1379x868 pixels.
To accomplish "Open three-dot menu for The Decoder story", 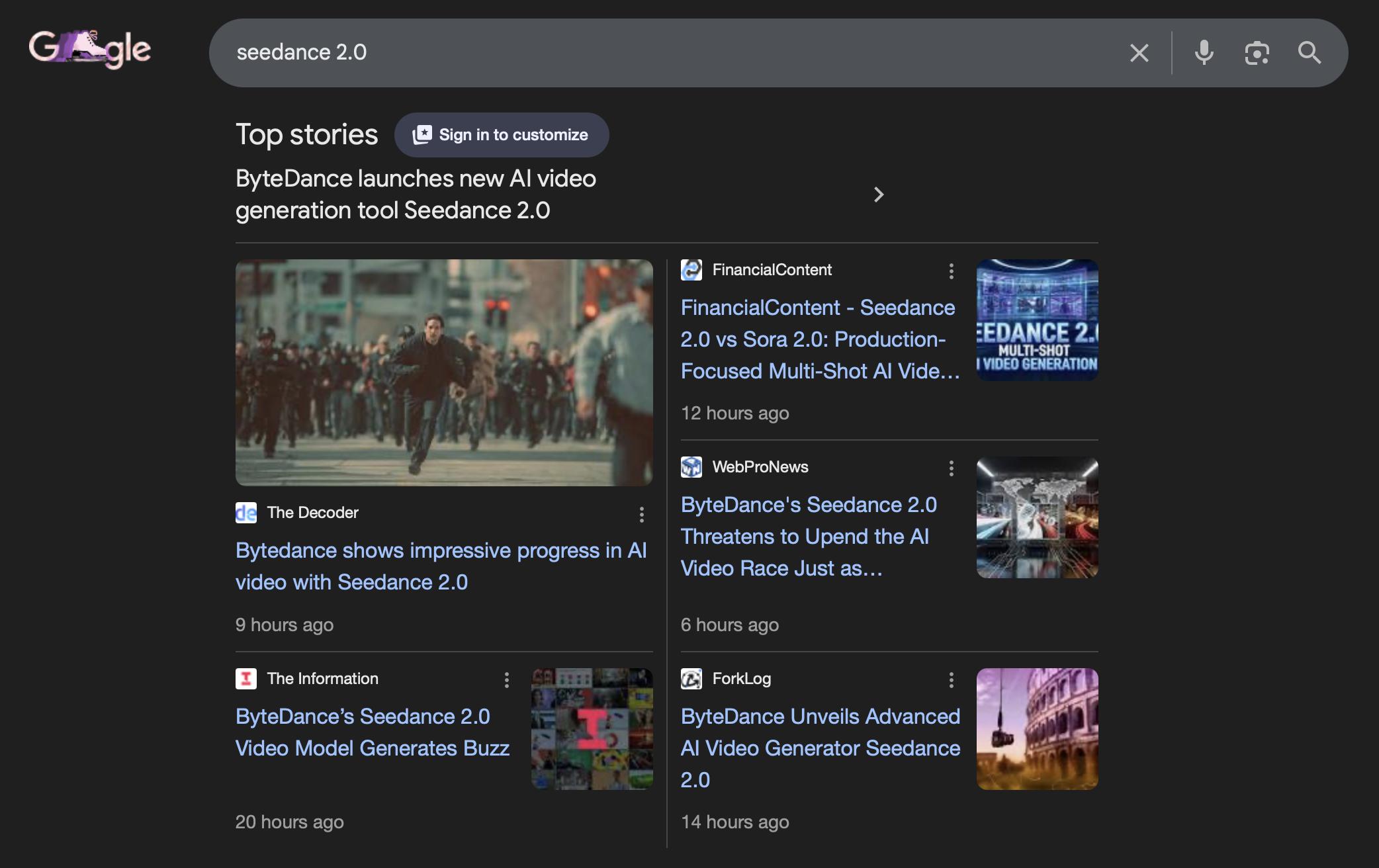I will coord(641,515).
